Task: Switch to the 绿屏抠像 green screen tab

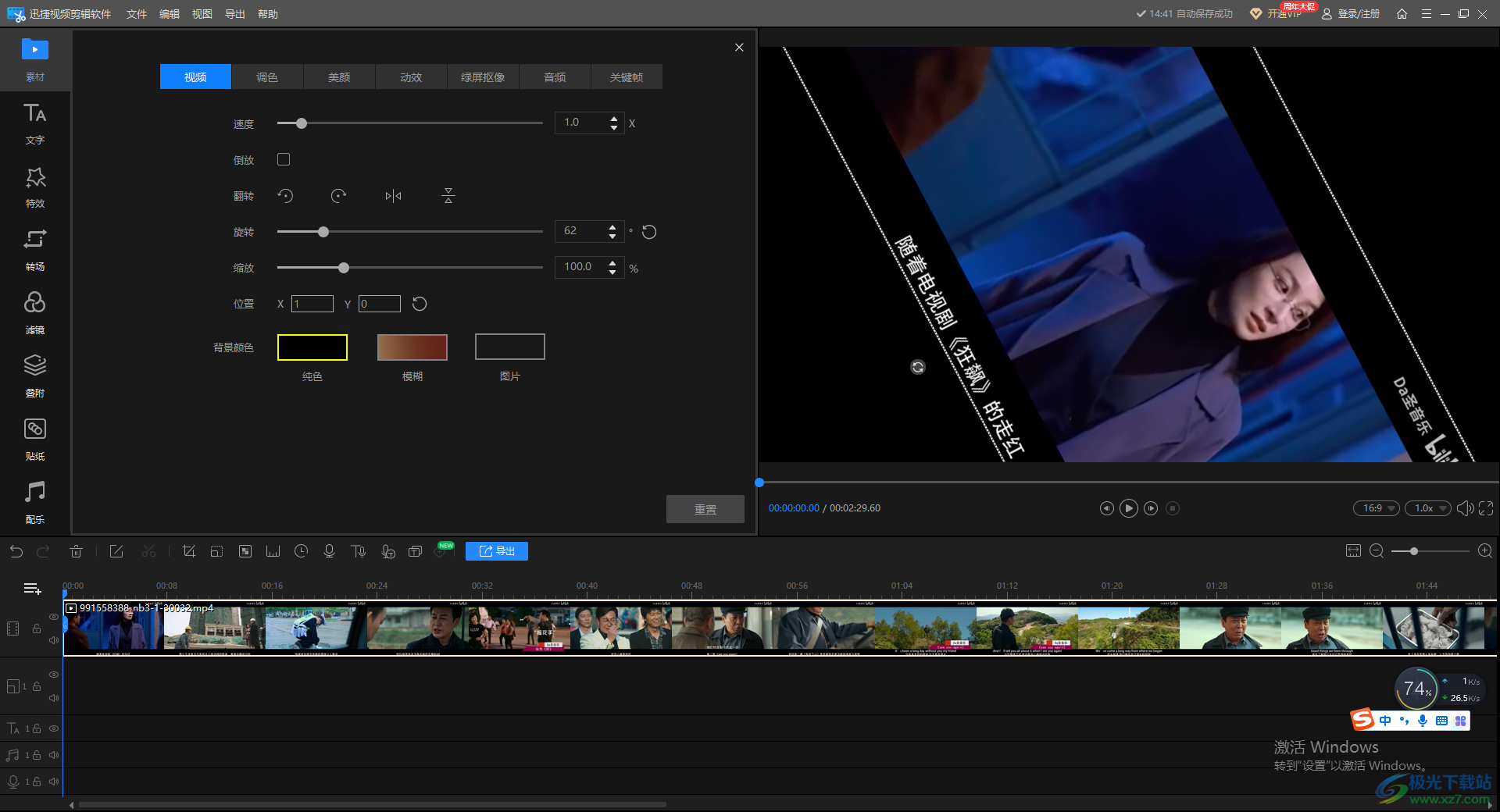Action: click(483, 77)
